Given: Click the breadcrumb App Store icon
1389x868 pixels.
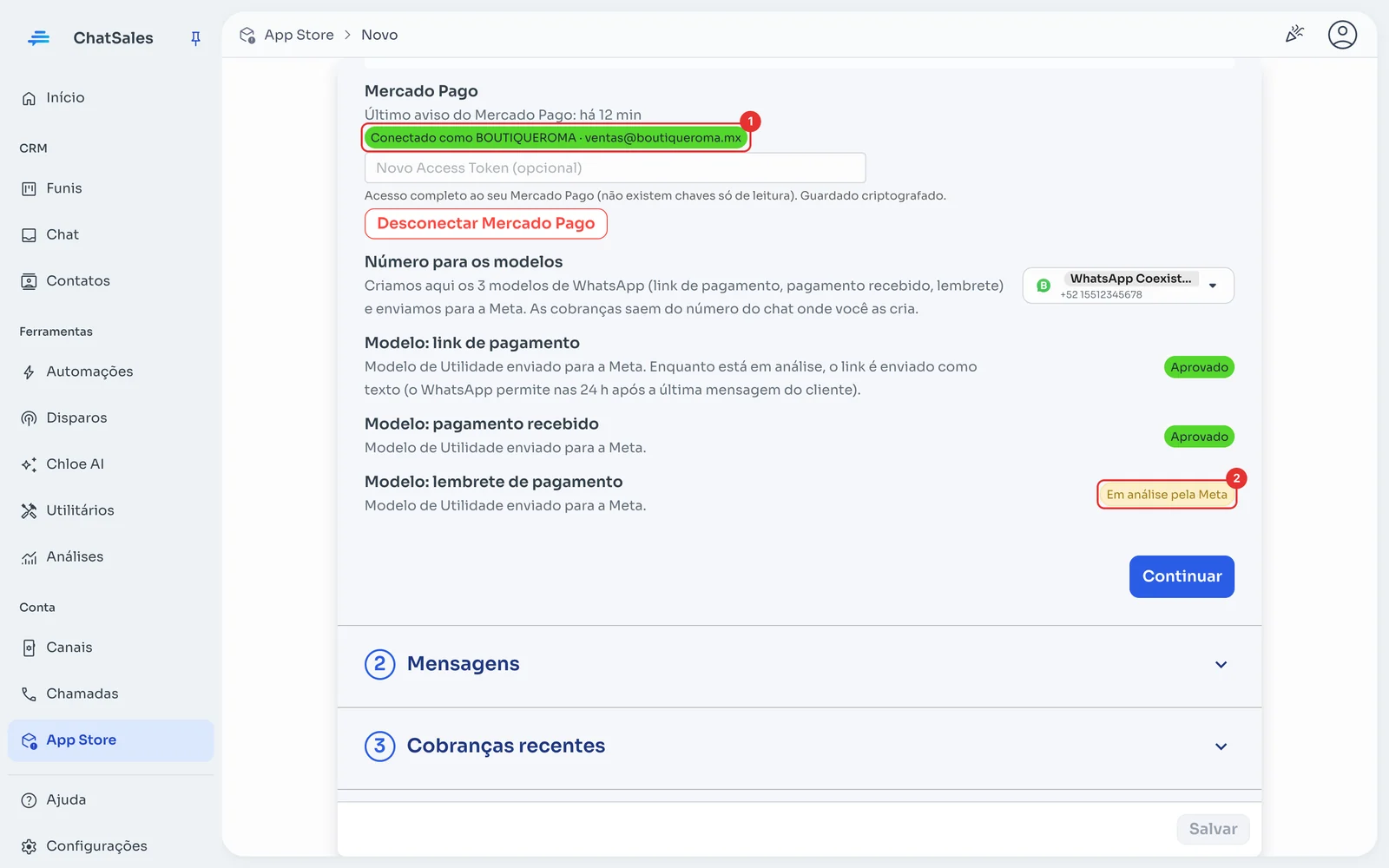Looking at the screenshot, I should click(x=247, y=35).
